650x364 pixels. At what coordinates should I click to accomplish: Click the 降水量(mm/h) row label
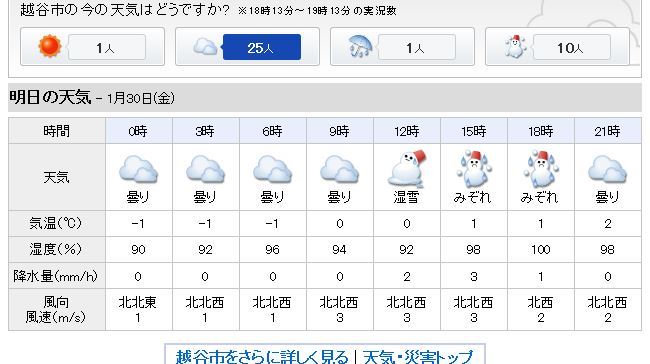56,276
